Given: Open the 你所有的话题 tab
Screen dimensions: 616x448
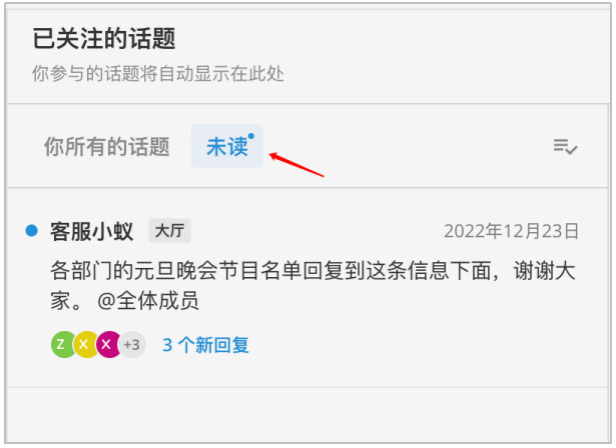Looking at the screenshot, I should coord(106,146).
